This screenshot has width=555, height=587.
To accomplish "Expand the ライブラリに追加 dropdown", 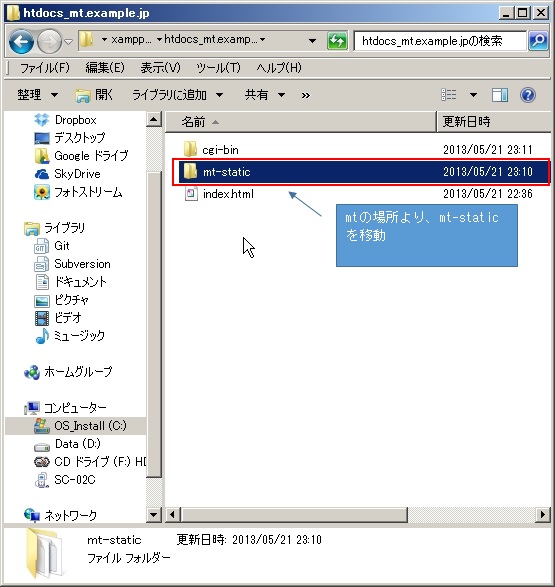I will pos(178,95).
